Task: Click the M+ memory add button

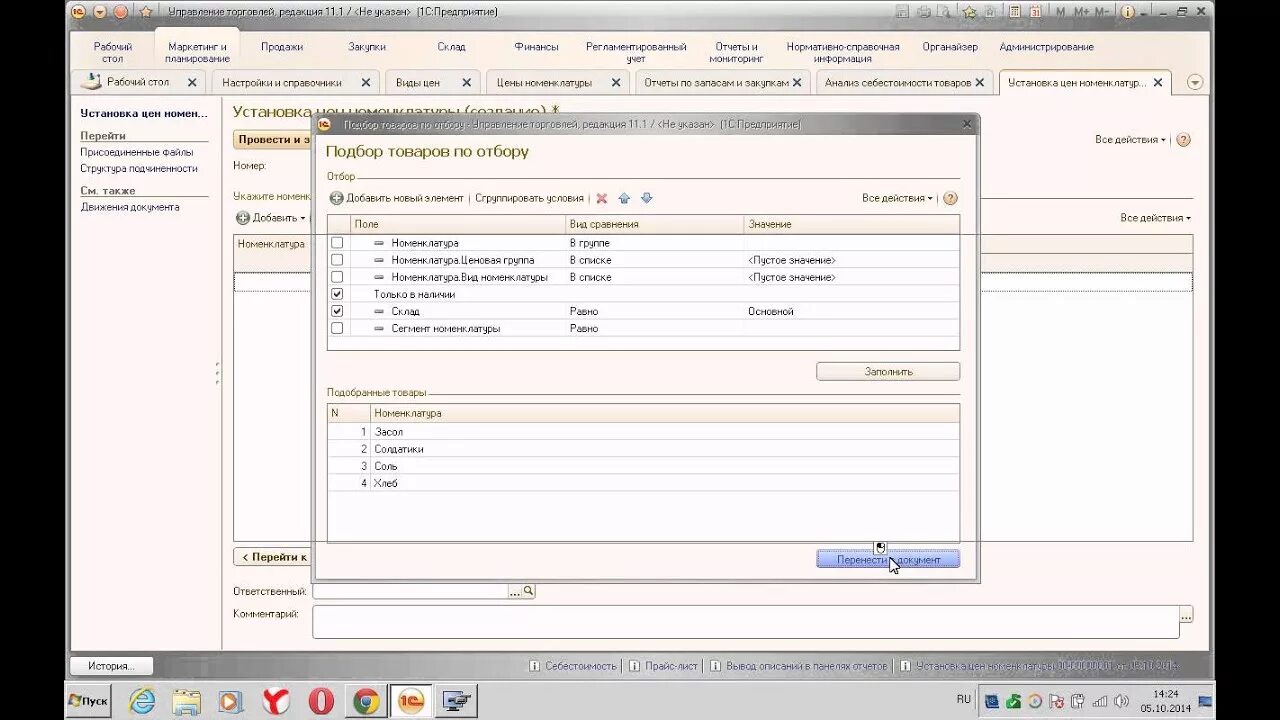Action: tap(1080, 12)
